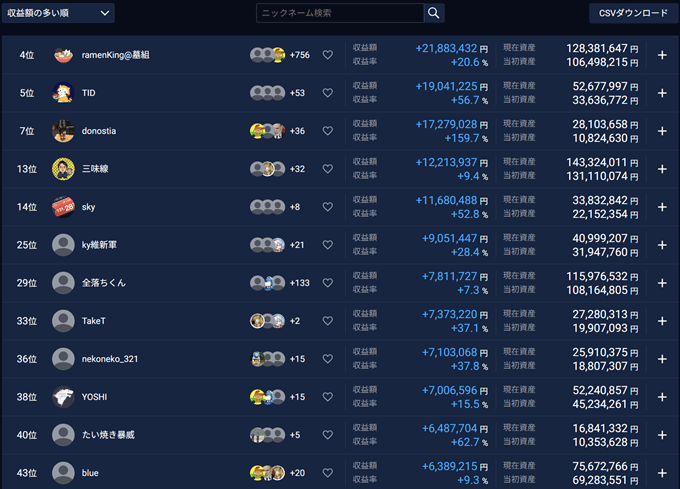Open the 収益額の多い順 sort dropdown
Viewport: 680px width, 489px height.
click(x=58, y=13)
